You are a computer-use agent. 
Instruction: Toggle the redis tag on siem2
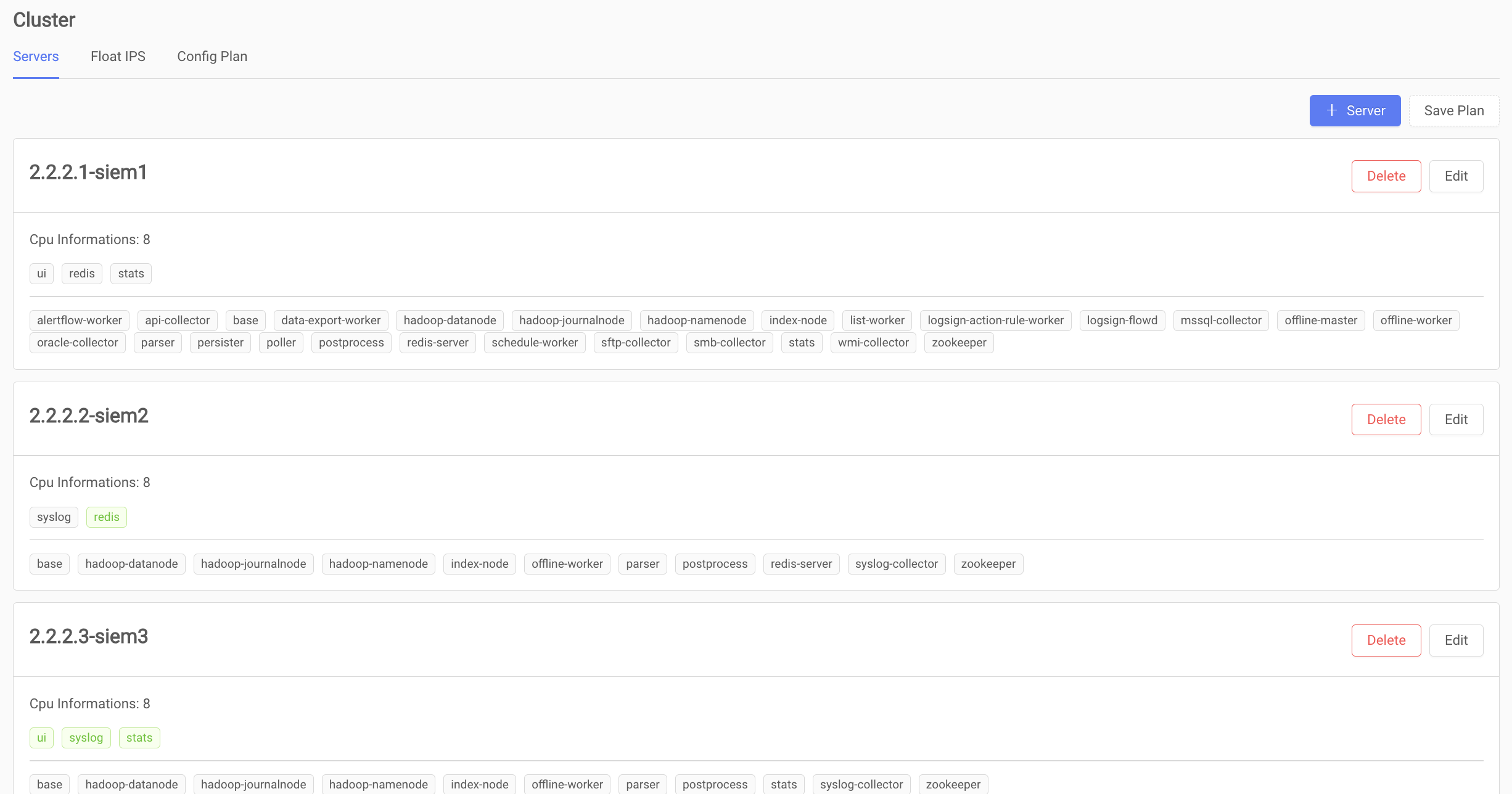(106, 517)
